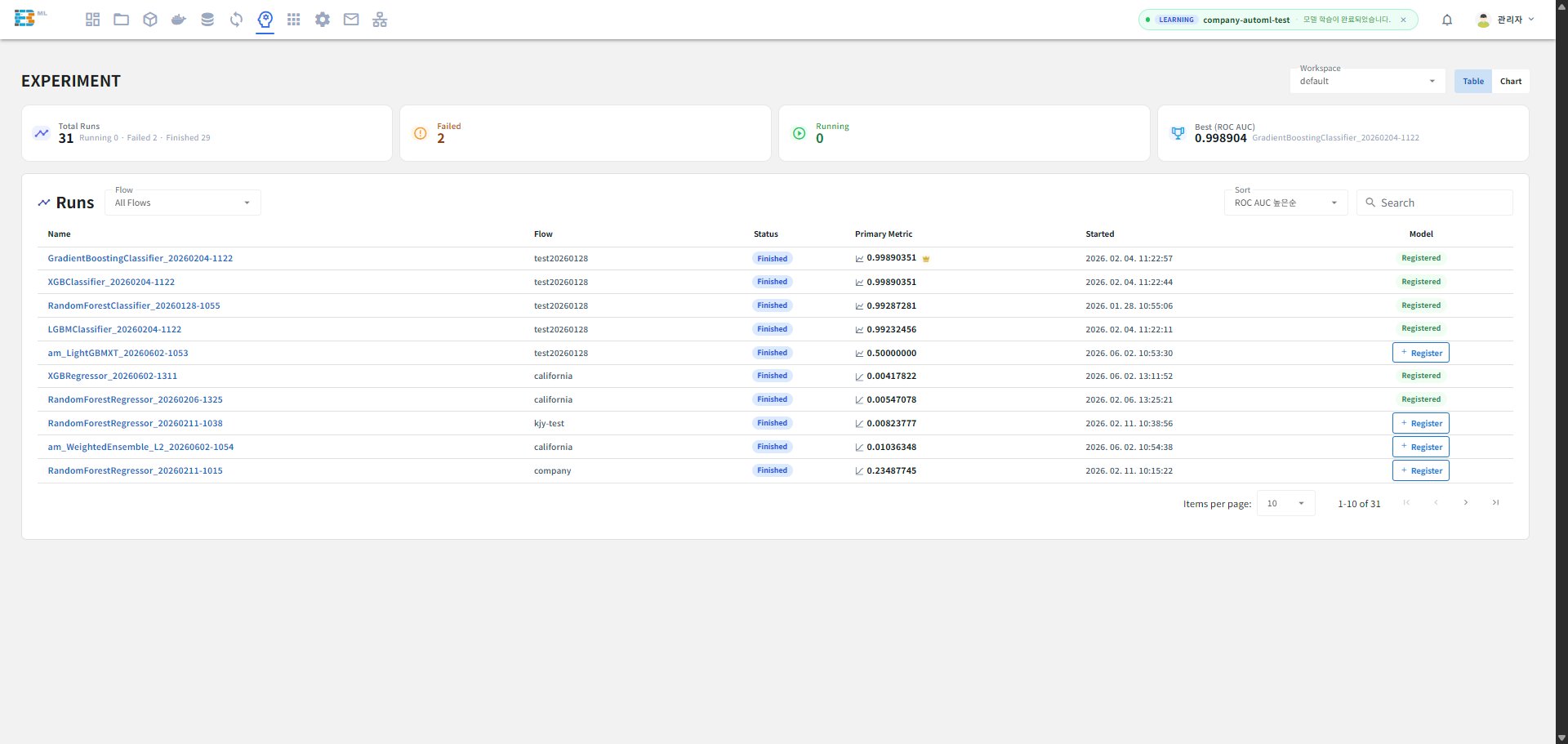The image size is (1568, 744).
Task: Register the RandomForestRegressor_20260211-1038 model
Action: [1421, 423]
